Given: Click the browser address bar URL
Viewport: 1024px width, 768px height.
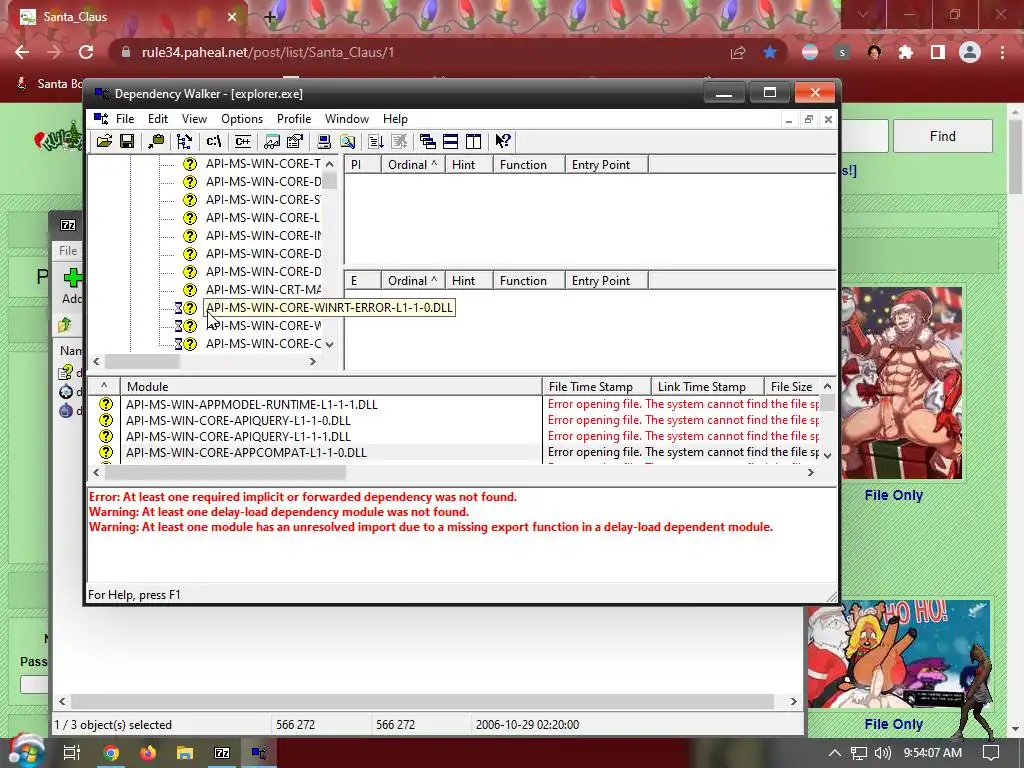Looking at the screenshot, I should pyautogui.click(x=268, y=52).
